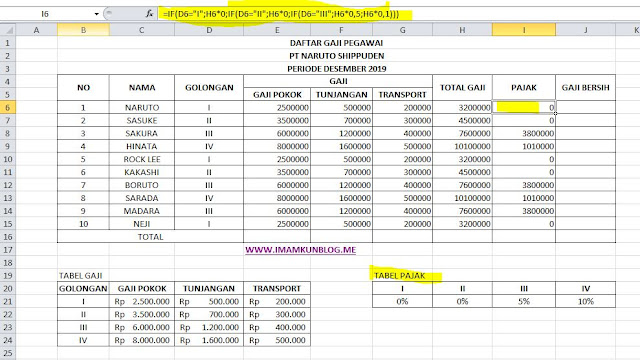Click the DAFTAR GAJI PEGAWAI title cell
Viewport: 640px width, 360px height.
pos(336,43)
